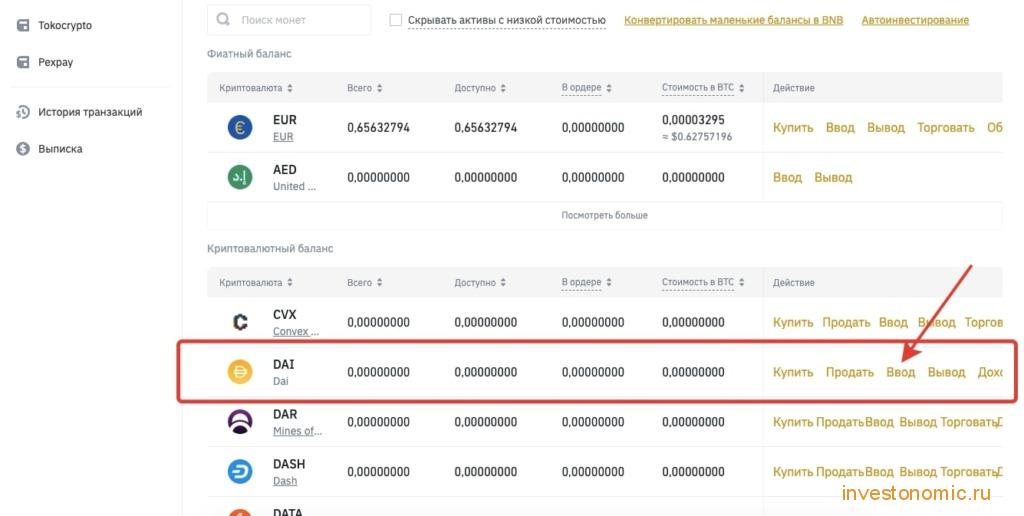Click Продать in DAI row

pyautogui.click(x=850, y=372)
